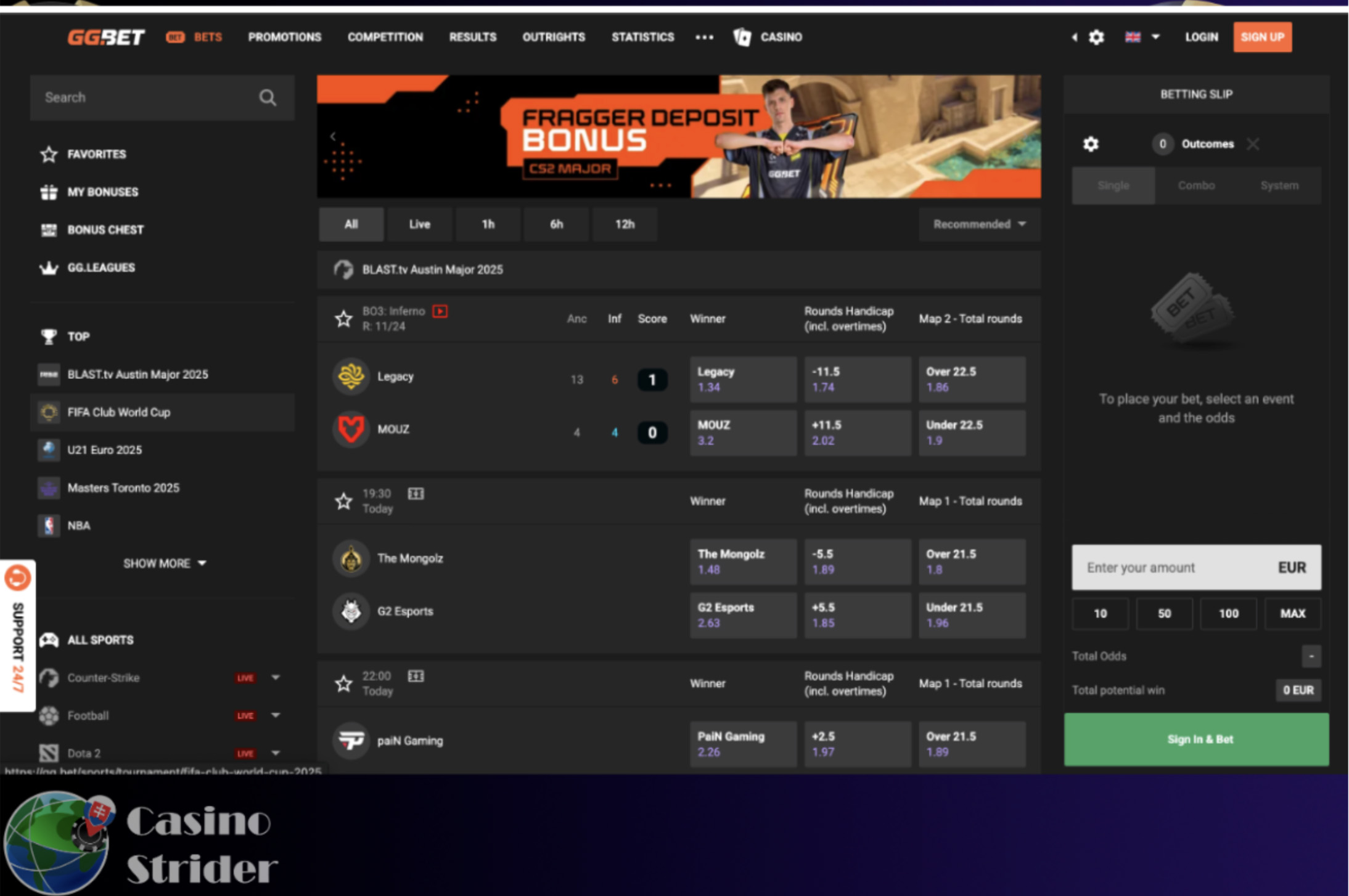Select G2 Esports winner odds 2.63
The image size is (1349, 896).
pos(743,615)
